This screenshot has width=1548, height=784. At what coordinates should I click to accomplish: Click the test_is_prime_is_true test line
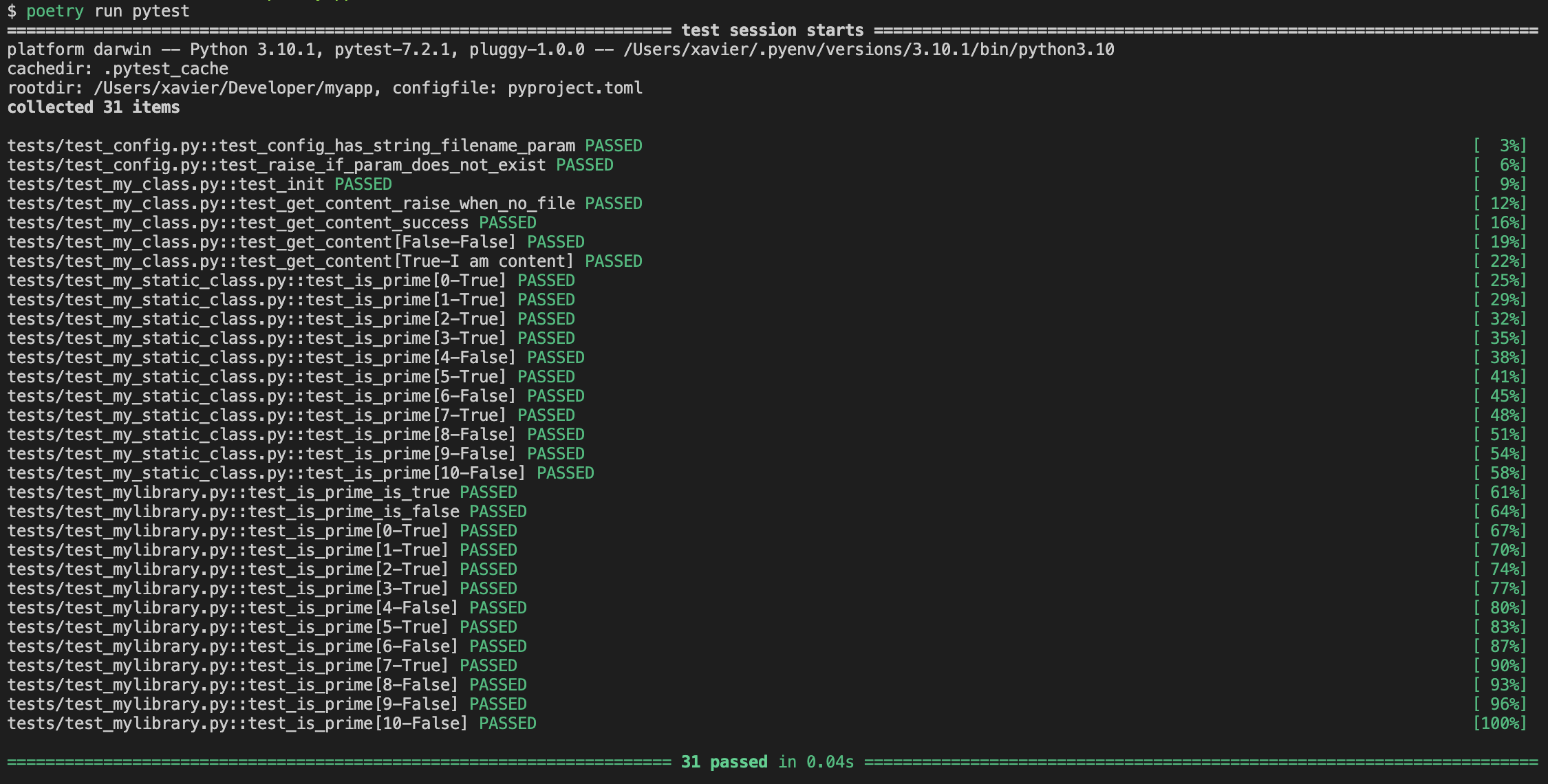click(x=228, y=492)
